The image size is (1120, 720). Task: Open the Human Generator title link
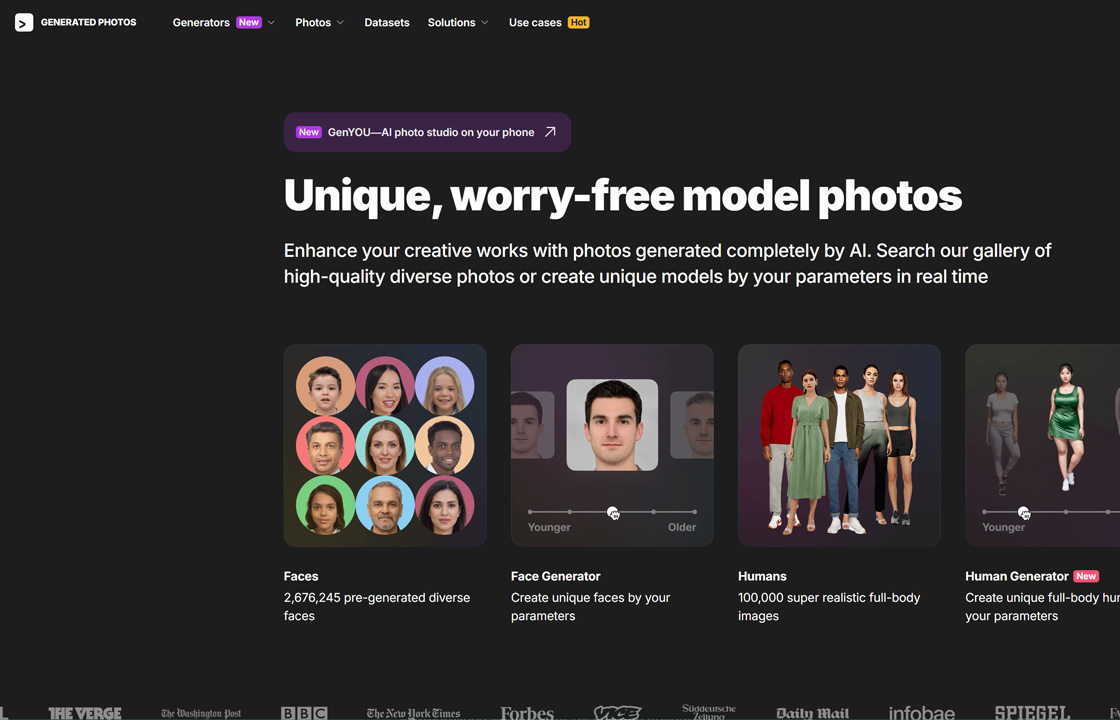pyautogui.click(x=1016, y=576)
